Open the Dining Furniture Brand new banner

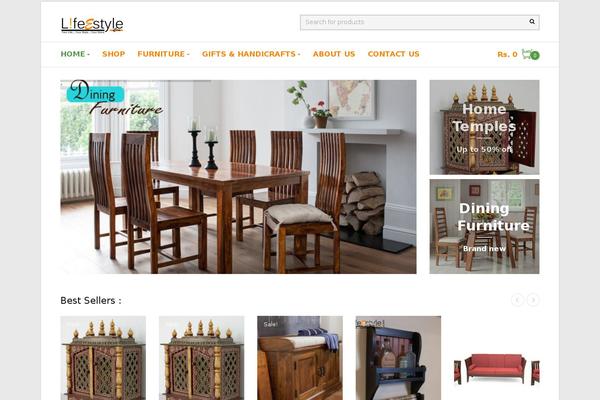click(484, 227)
